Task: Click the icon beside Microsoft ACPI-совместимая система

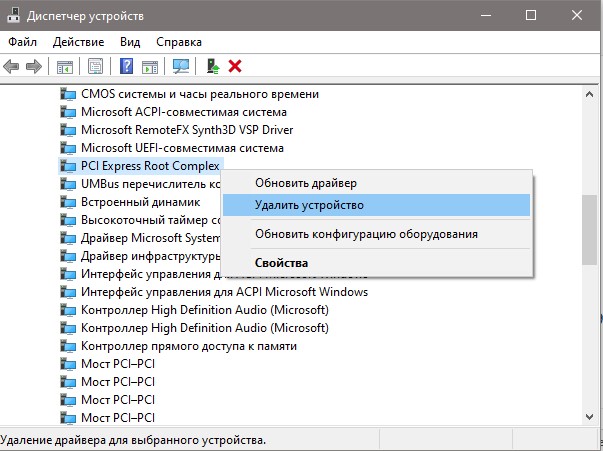Action: click(68, 112)
